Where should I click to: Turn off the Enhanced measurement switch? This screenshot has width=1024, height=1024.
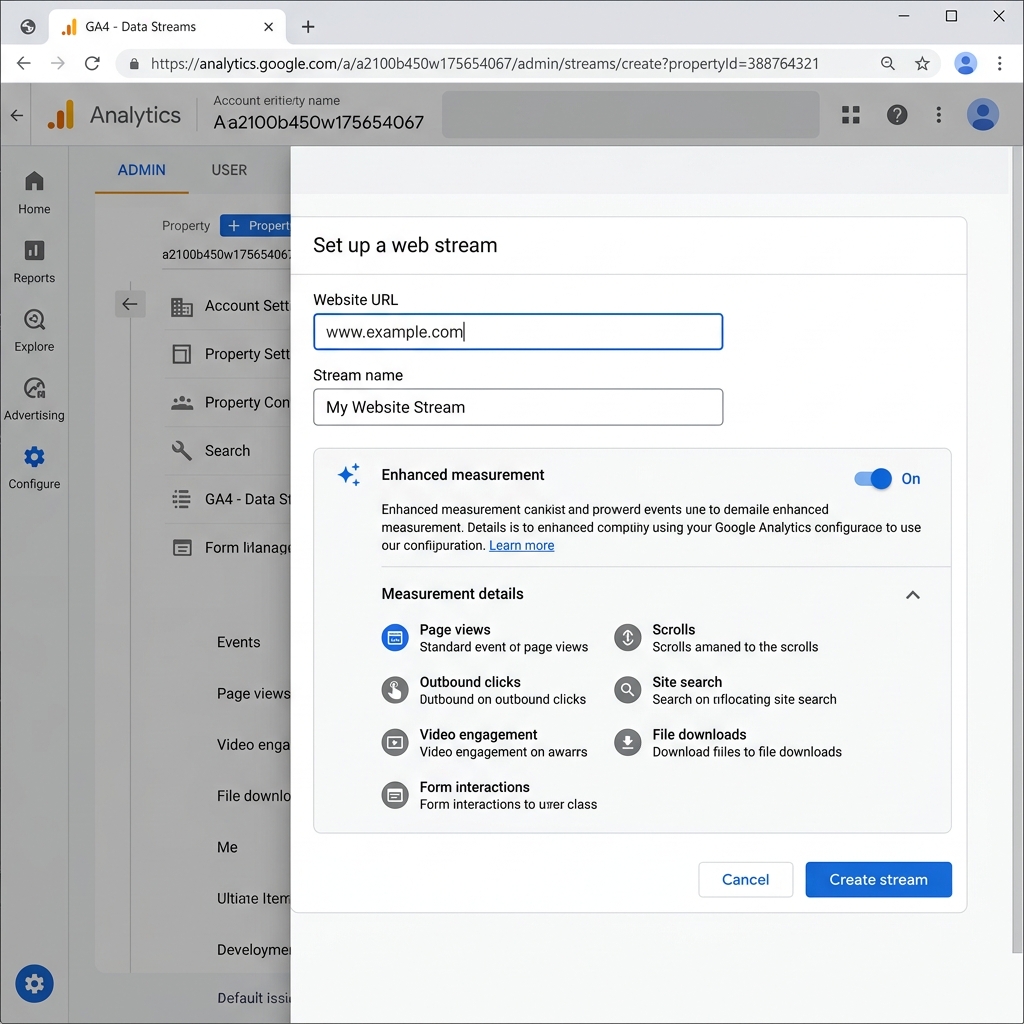coord(872,479)
